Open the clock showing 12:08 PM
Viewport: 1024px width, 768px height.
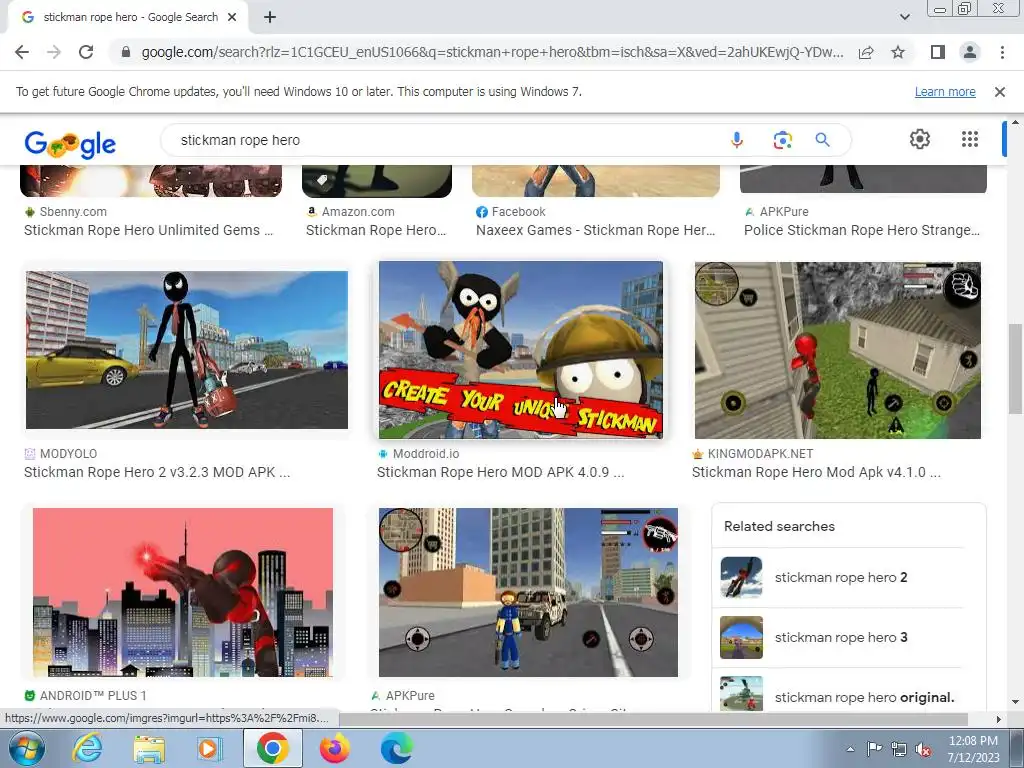973,749
